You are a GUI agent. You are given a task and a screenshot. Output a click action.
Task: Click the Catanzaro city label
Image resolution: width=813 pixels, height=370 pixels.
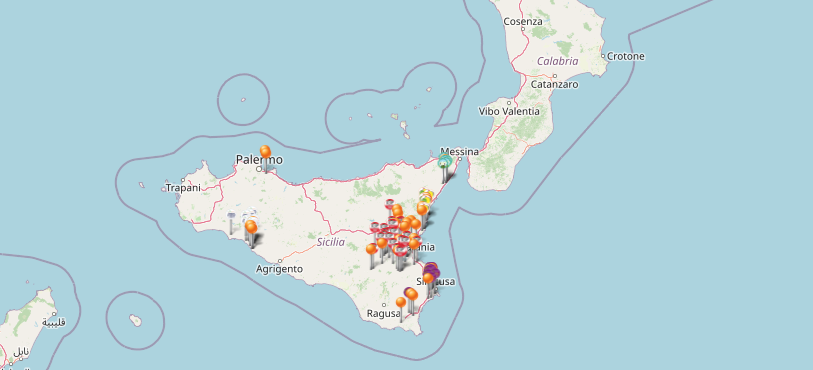554,84
